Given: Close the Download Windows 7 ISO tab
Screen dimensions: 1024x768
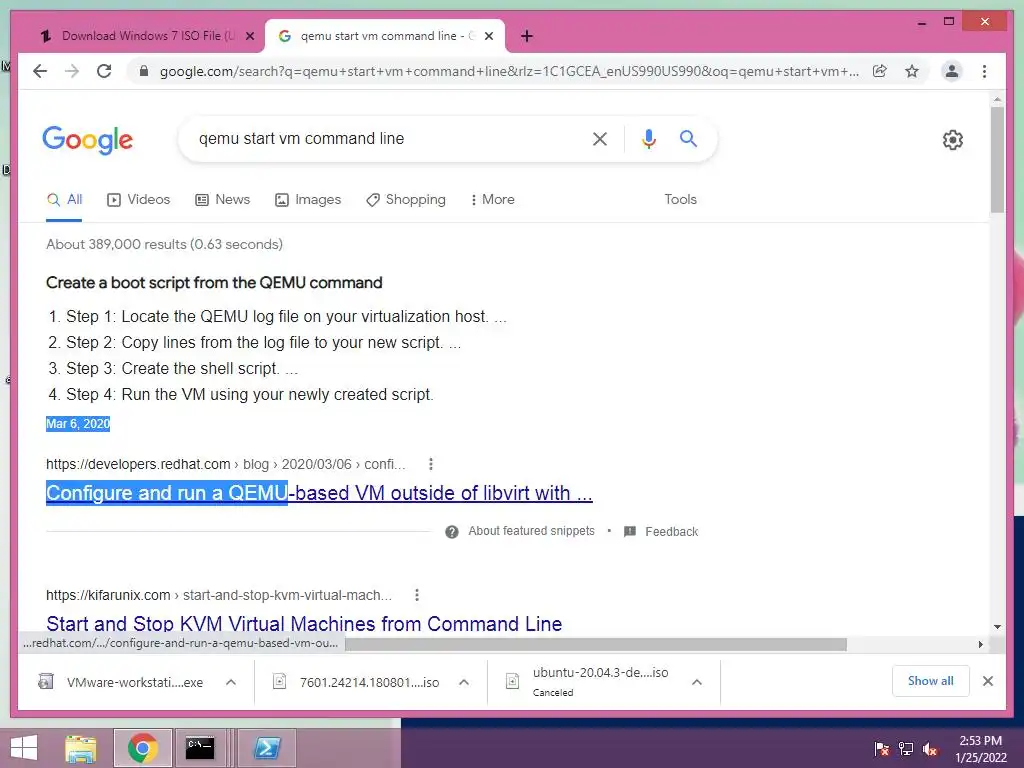Looking at the screenshot, I should [x=249, y=36].
